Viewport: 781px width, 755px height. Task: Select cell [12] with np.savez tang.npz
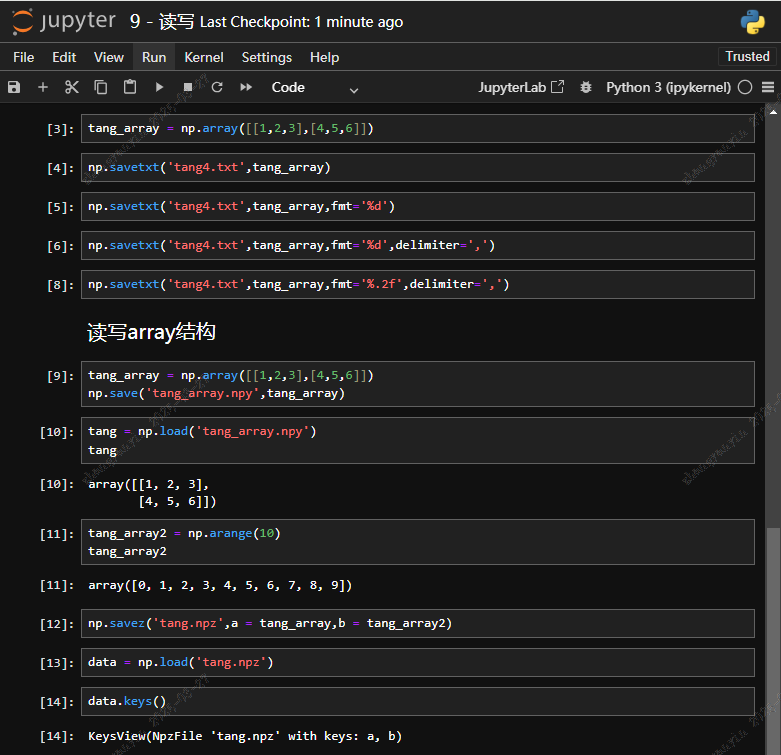pyautogui.click(x=417, y=624)
